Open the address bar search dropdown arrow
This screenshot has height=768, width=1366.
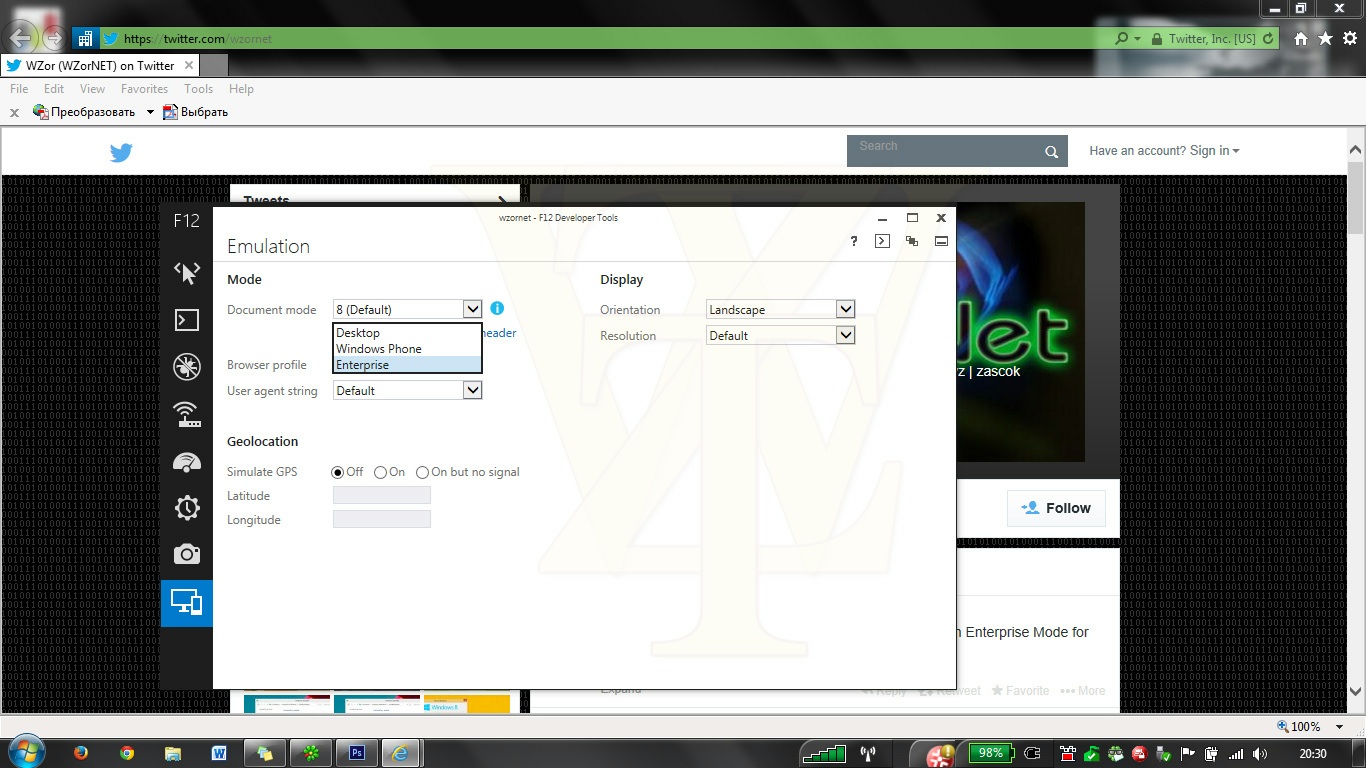(x=1137, y=39)
